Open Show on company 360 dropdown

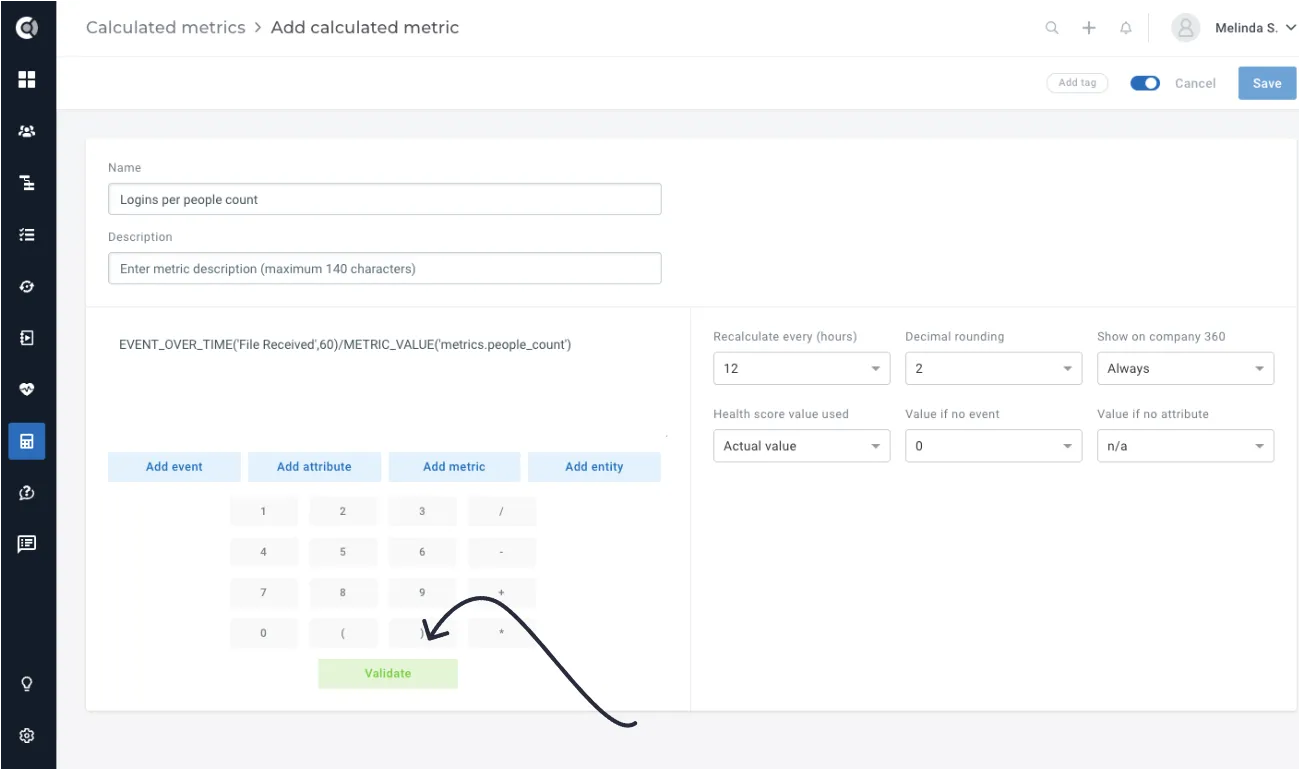pos(1185,368)
